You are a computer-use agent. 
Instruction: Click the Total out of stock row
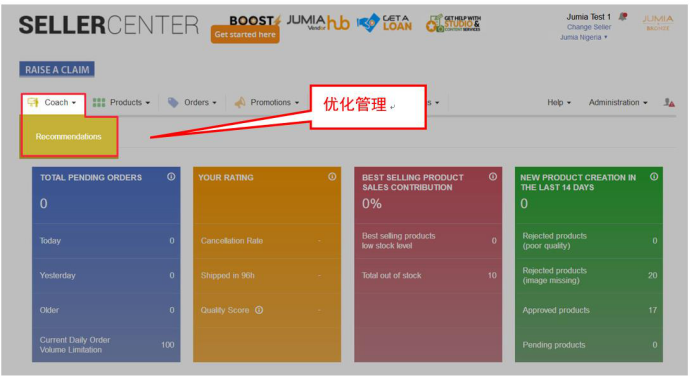coord(428,276)
